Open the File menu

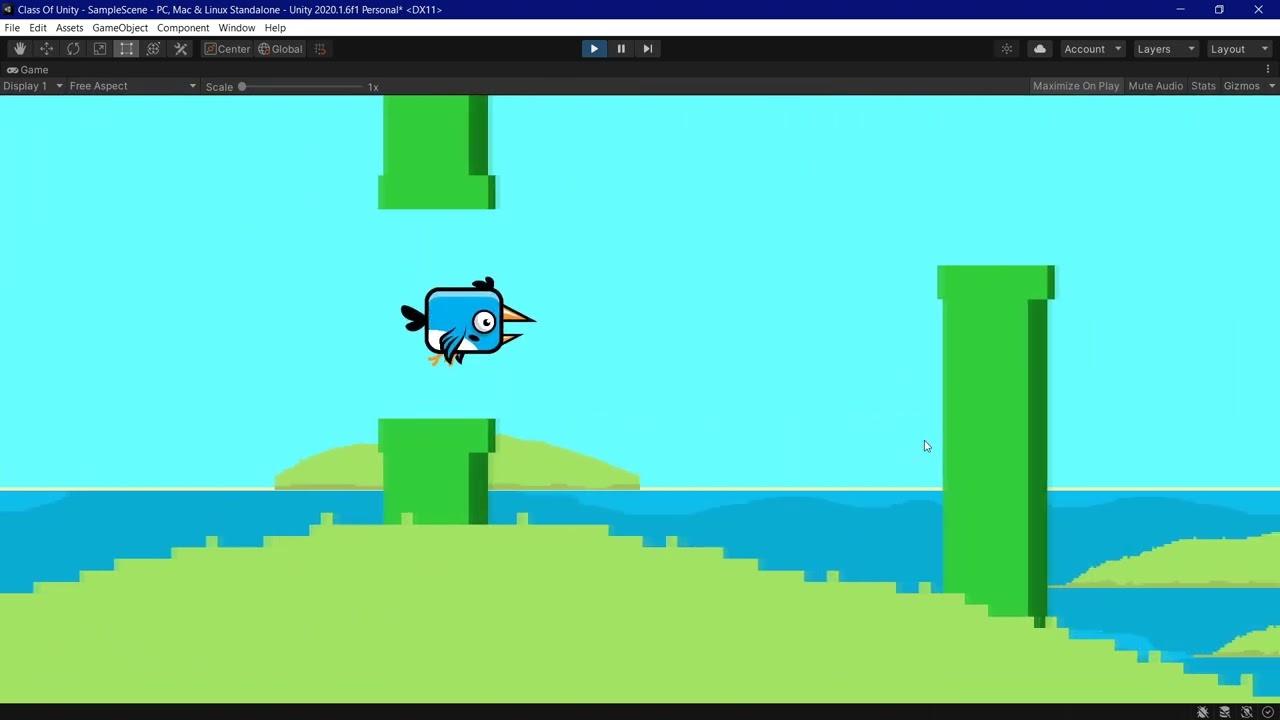point(12,28)
